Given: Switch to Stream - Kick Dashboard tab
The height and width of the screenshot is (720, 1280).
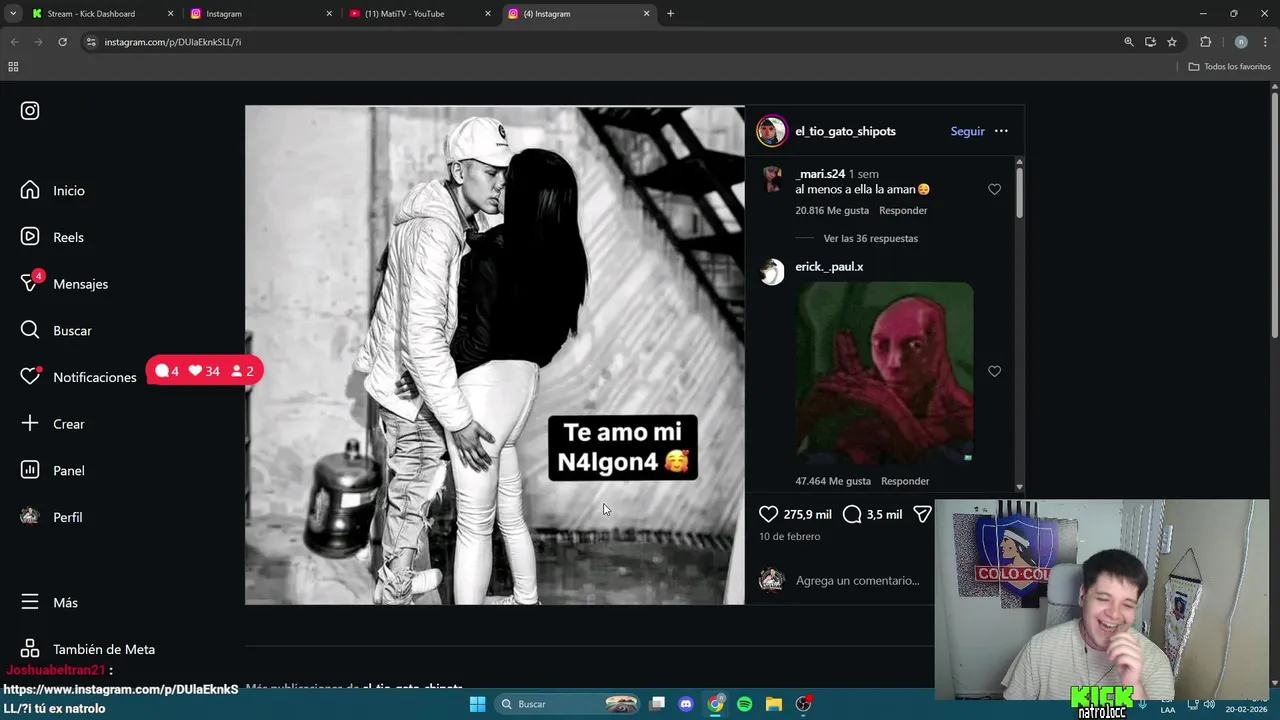Looking at the screenshot, I should 101,14.
